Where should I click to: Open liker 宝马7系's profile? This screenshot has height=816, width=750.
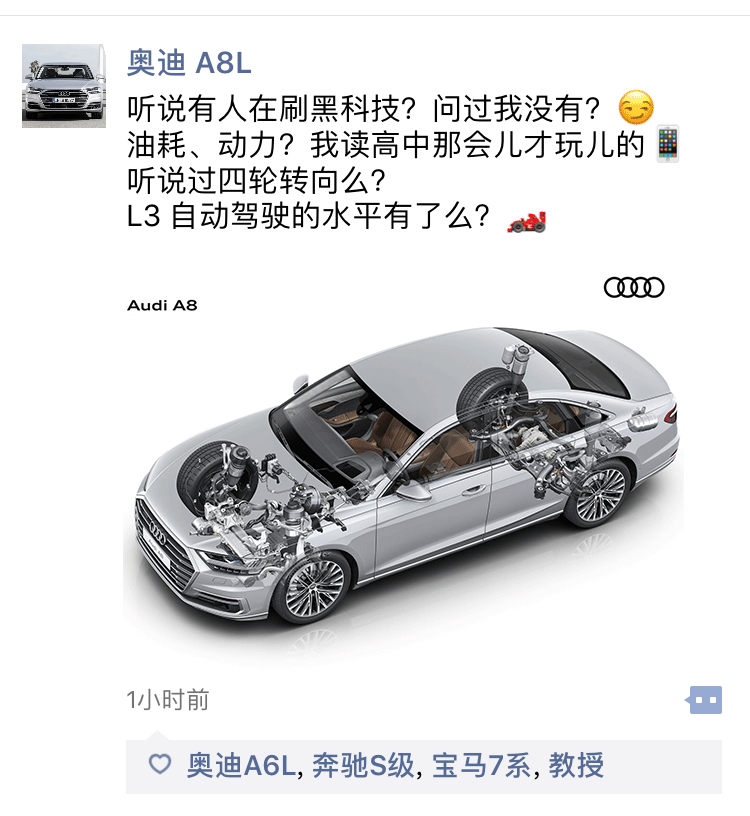click(x=481, y=765)
